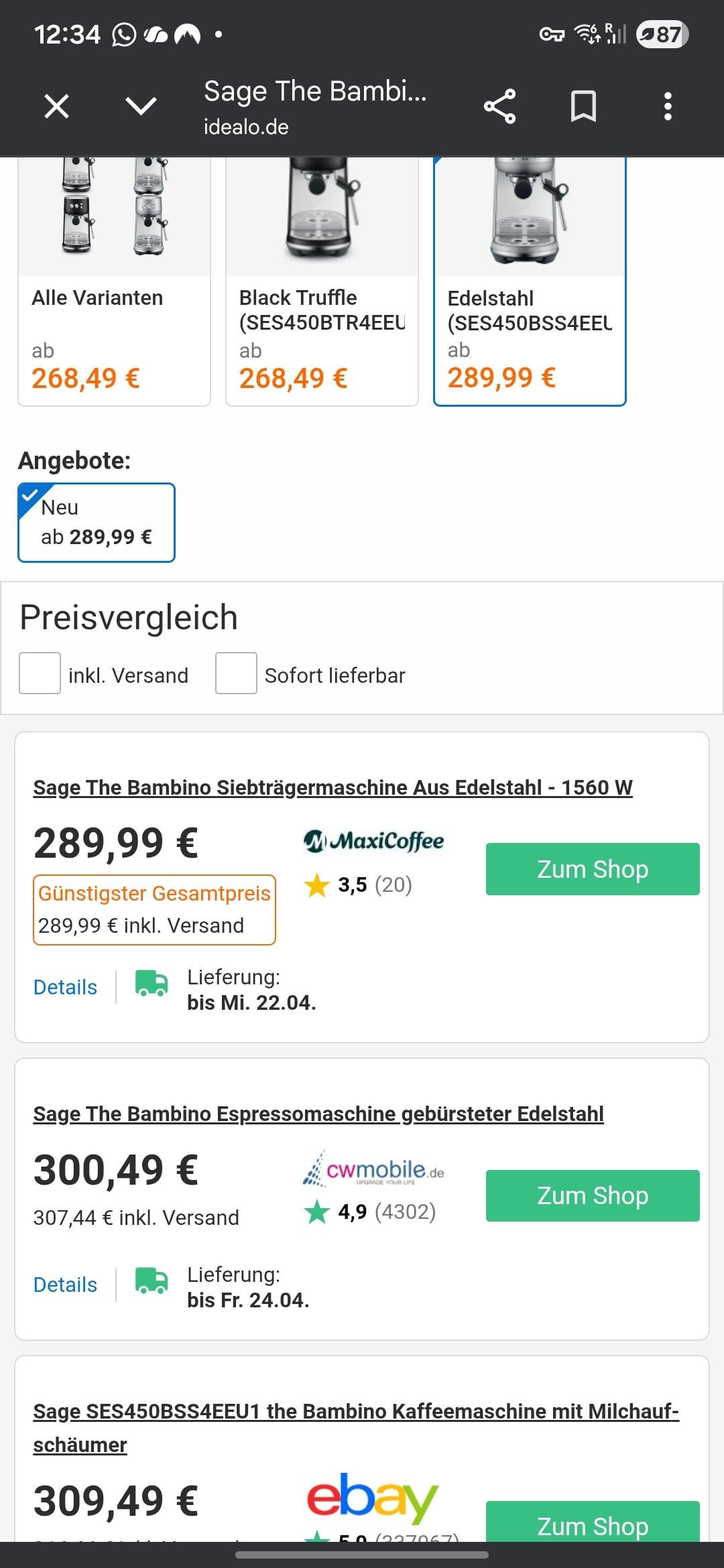Expand Details for the MaxiCoffee offer
Viewport: 724px width, 1568px height.
click(65, 987)
